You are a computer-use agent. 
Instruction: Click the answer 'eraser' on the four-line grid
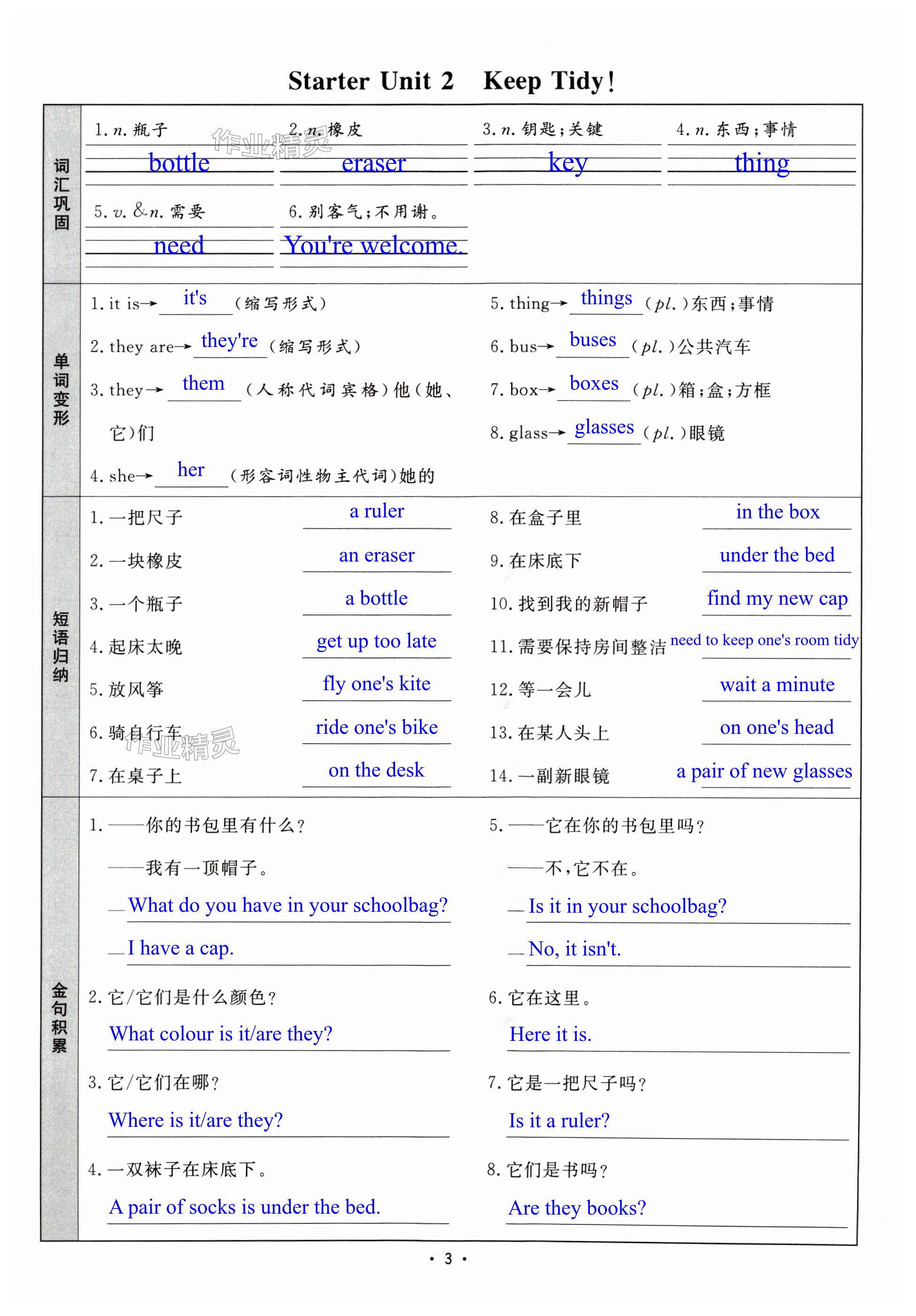point(373,163)
